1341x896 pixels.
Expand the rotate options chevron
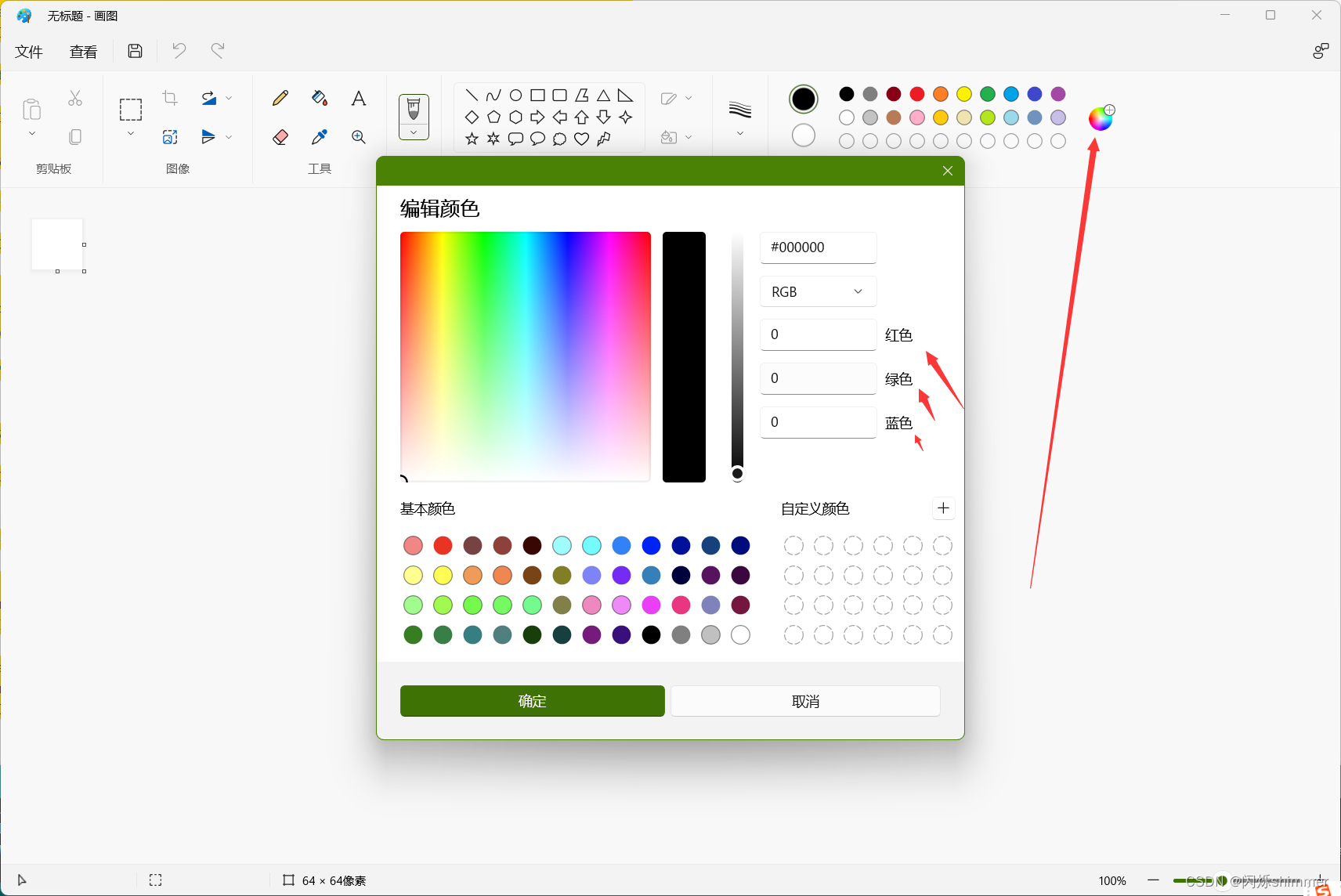(229, 98)
